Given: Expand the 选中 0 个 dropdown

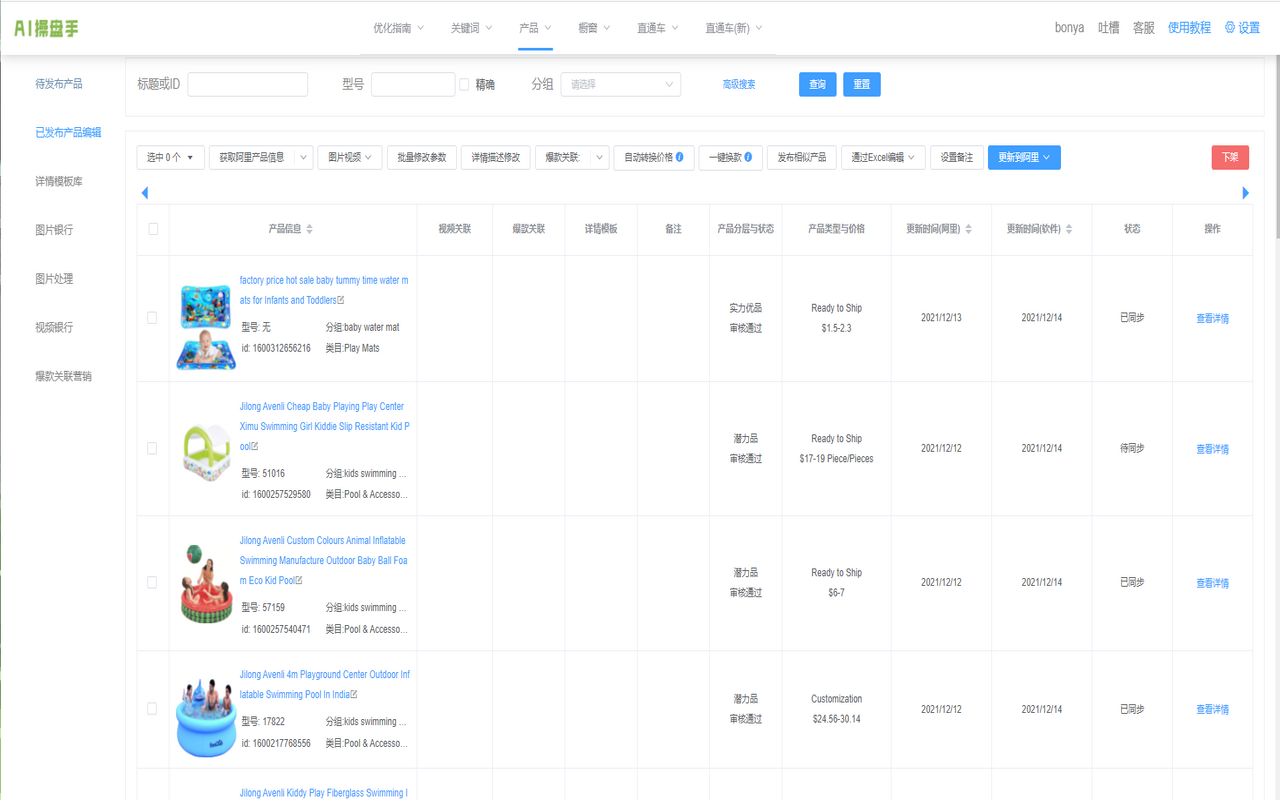Looking at the screenshot, I should pyautogui.click(x=170, y=157).
